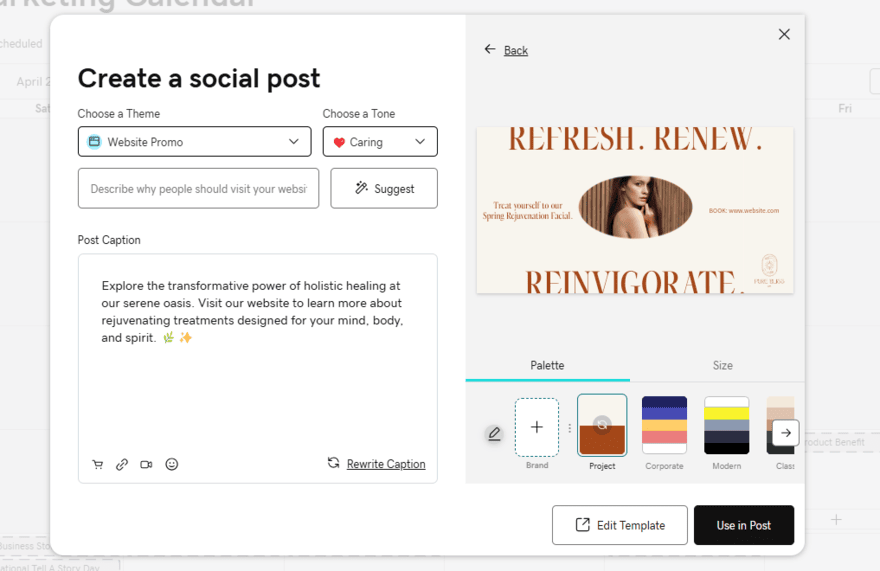The height and width of the screenshot is (571, 880).
Task: Close the Create a social post dialog
Action: 784,34
